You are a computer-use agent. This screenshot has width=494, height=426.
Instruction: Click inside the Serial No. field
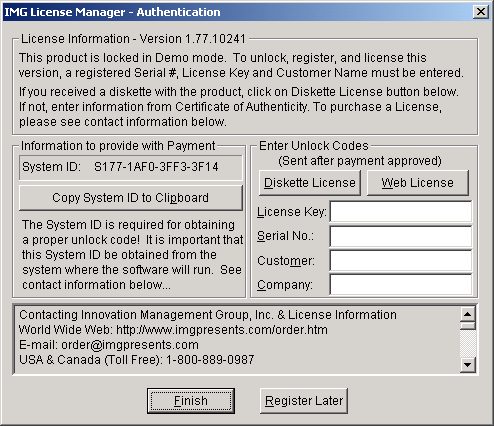(401, 236)
